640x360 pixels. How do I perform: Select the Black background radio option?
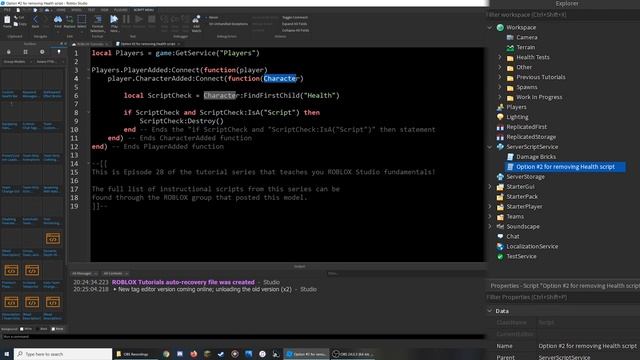(x=38, y=329)
